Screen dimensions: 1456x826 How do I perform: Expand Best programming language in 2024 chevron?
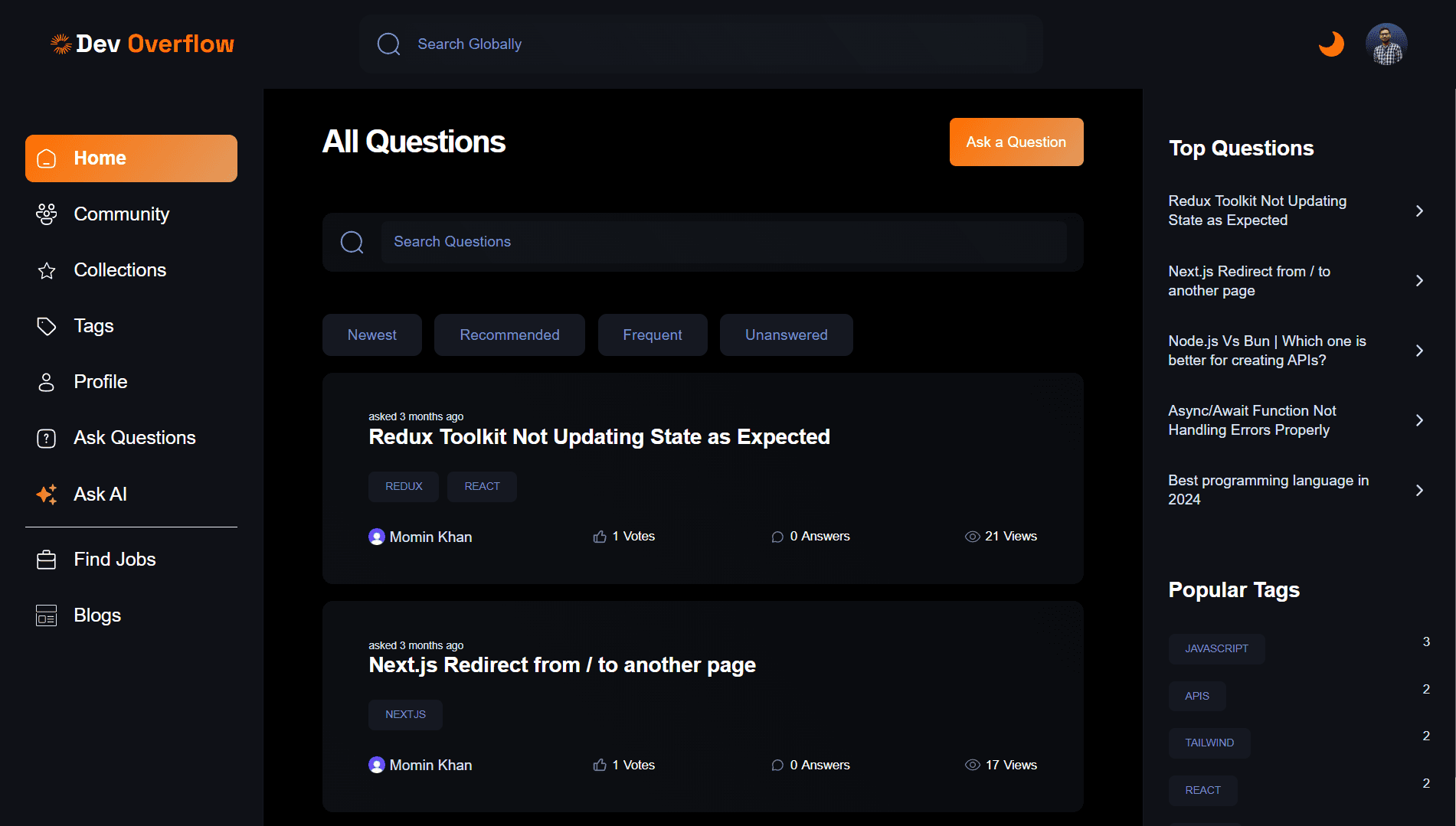[1419, 490]
